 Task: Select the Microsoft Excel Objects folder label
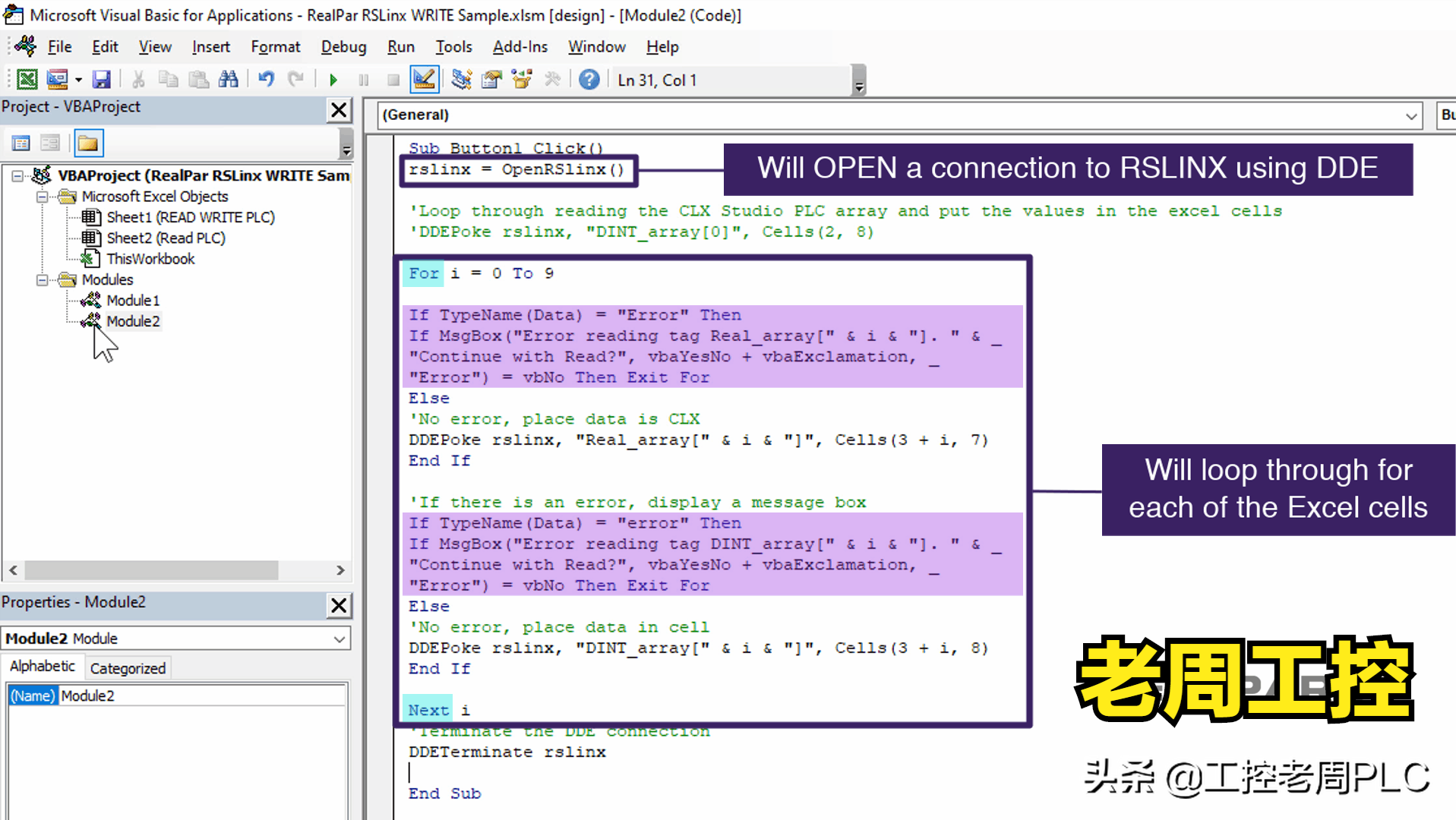[x=155, y=197]
